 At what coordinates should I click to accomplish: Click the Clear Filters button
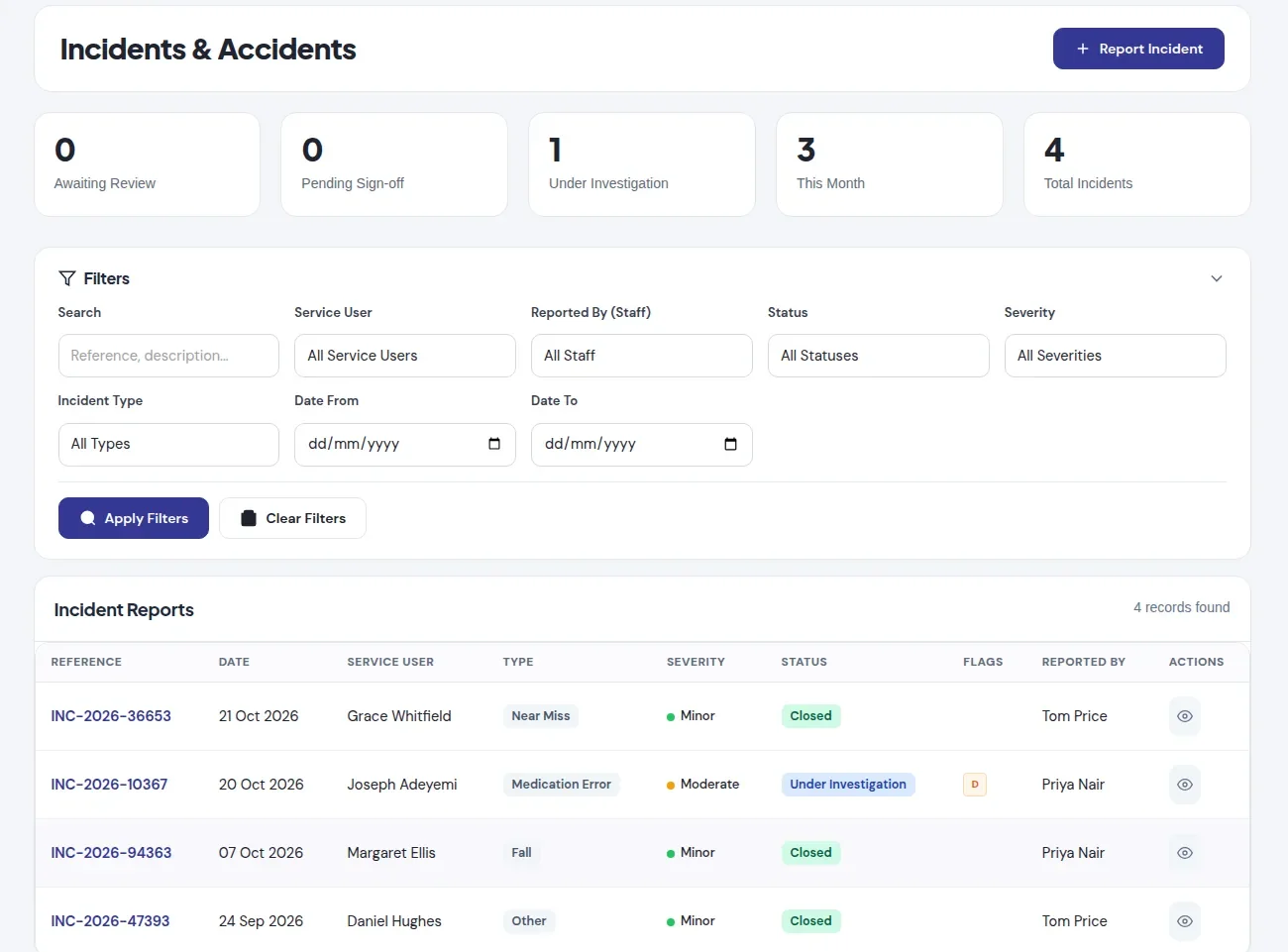[292, 518]
